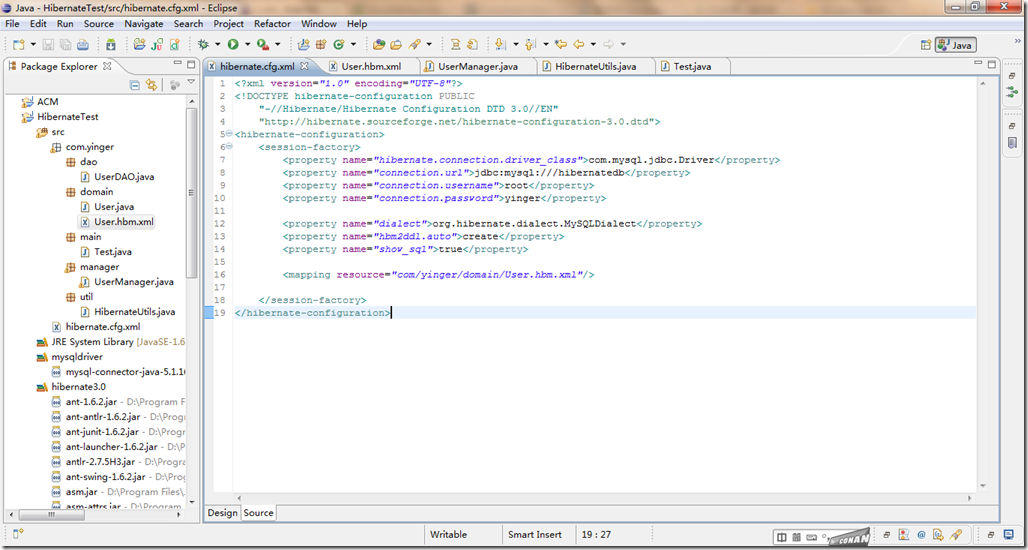Viewport: 1028px width, 550px height.
Task: Open the Run configurations dropdown arrow
Action: tap(248, 45)
